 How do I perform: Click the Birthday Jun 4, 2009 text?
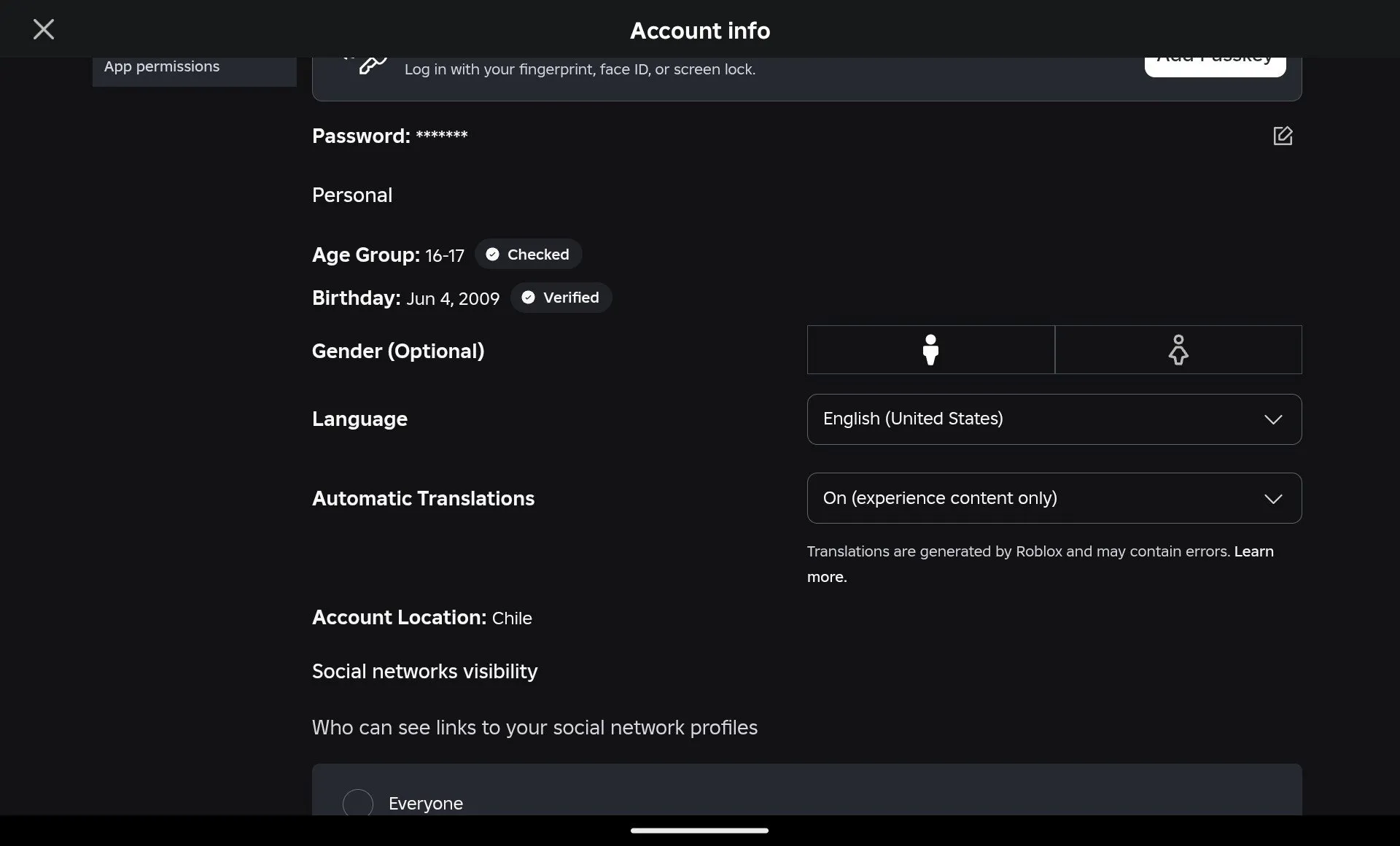[406, 298]
